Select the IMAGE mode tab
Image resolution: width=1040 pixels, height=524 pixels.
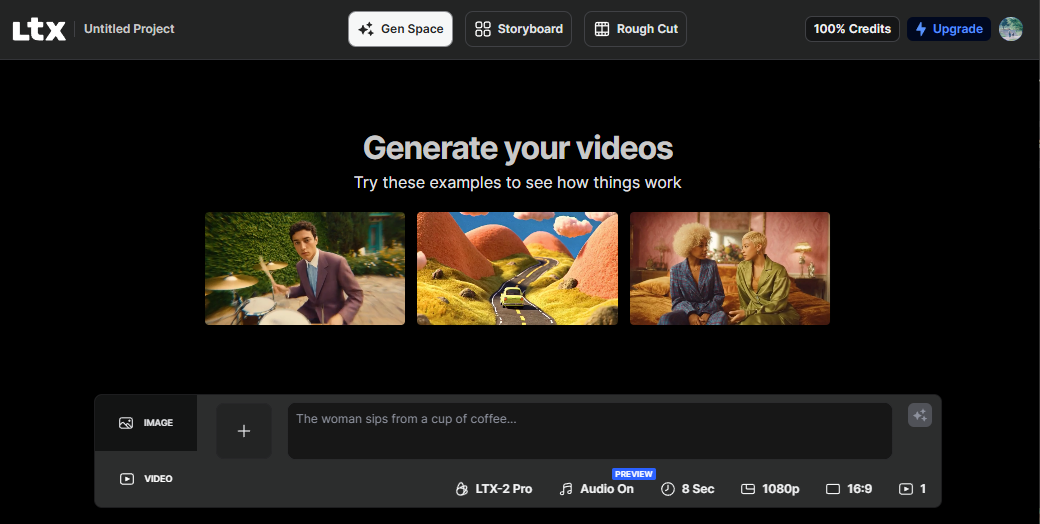(146, 423)
